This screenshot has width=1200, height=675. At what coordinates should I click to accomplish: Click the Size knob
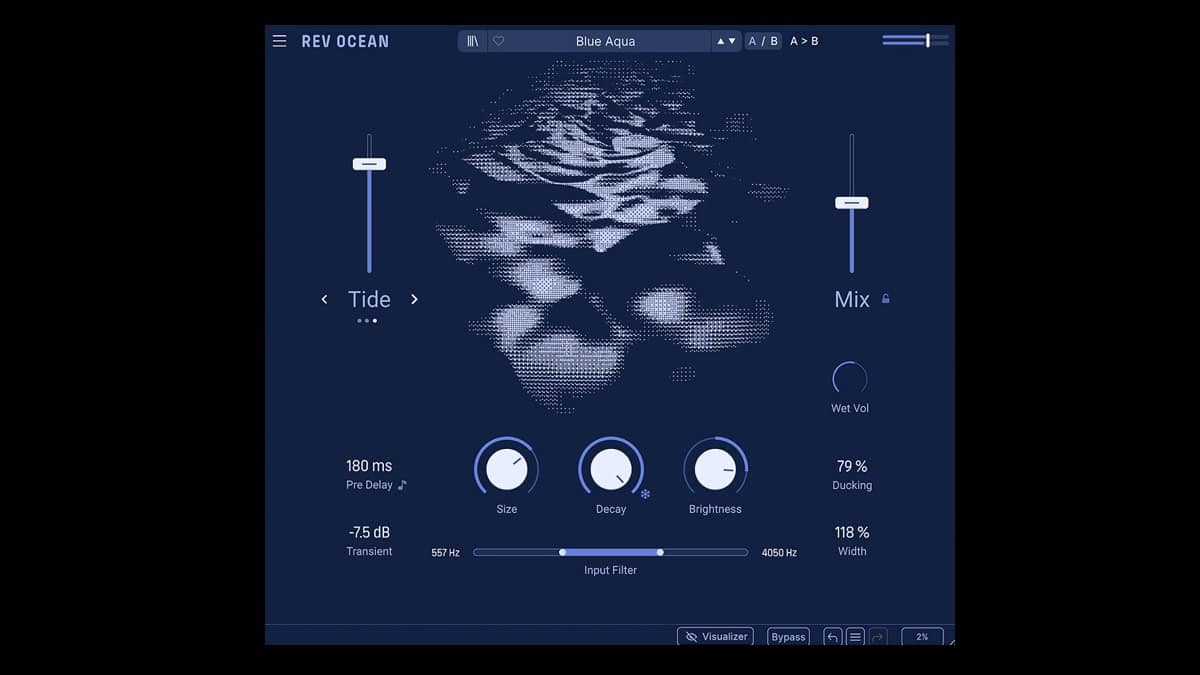507,469
